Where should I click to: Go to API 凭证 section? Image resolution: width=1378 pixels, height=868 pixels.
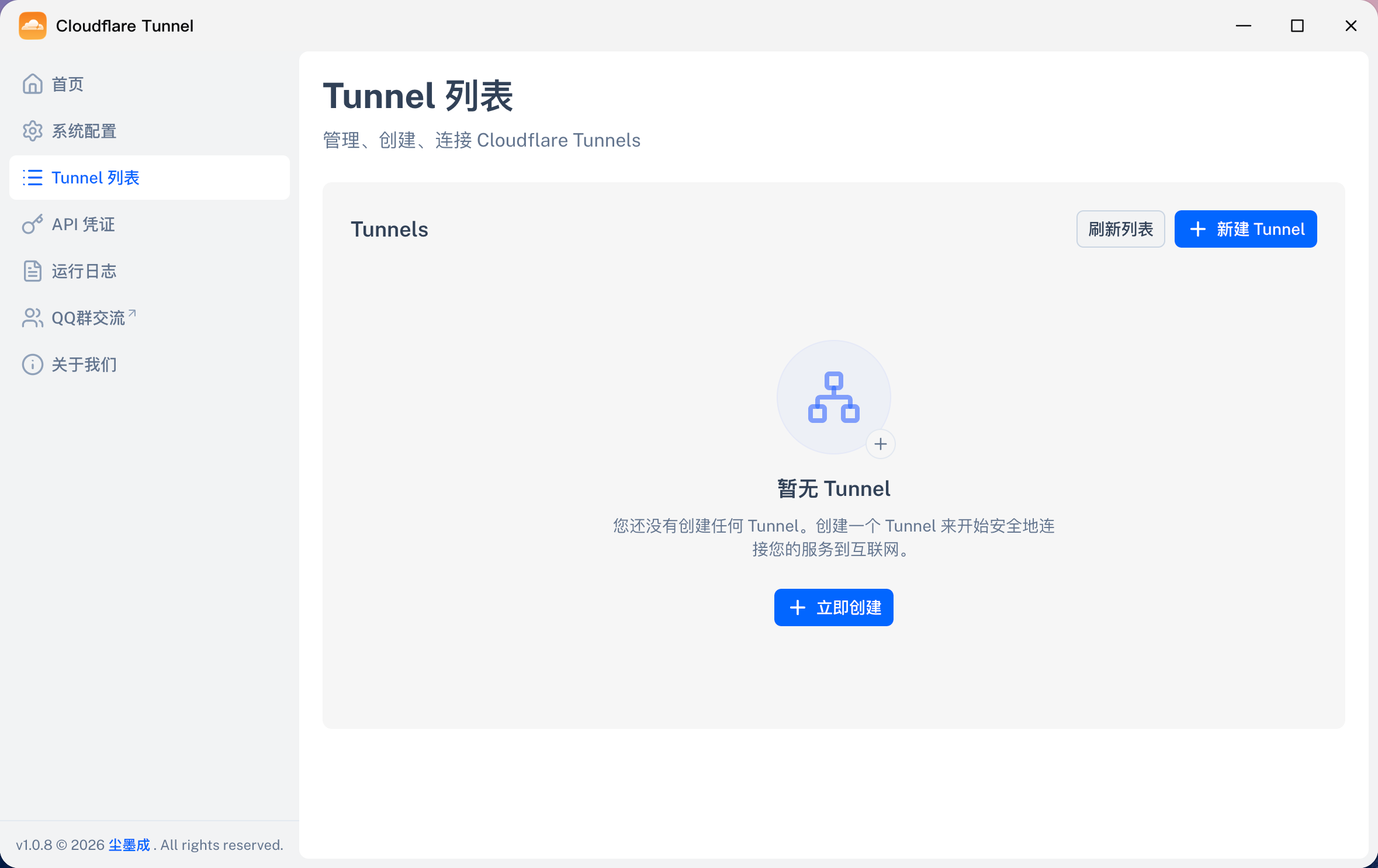click(x=150, y=224)
